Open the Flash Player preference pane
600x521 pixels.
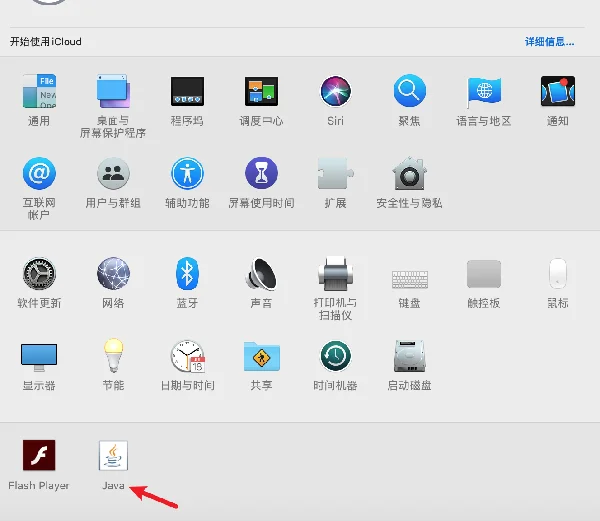coord(39,455)
